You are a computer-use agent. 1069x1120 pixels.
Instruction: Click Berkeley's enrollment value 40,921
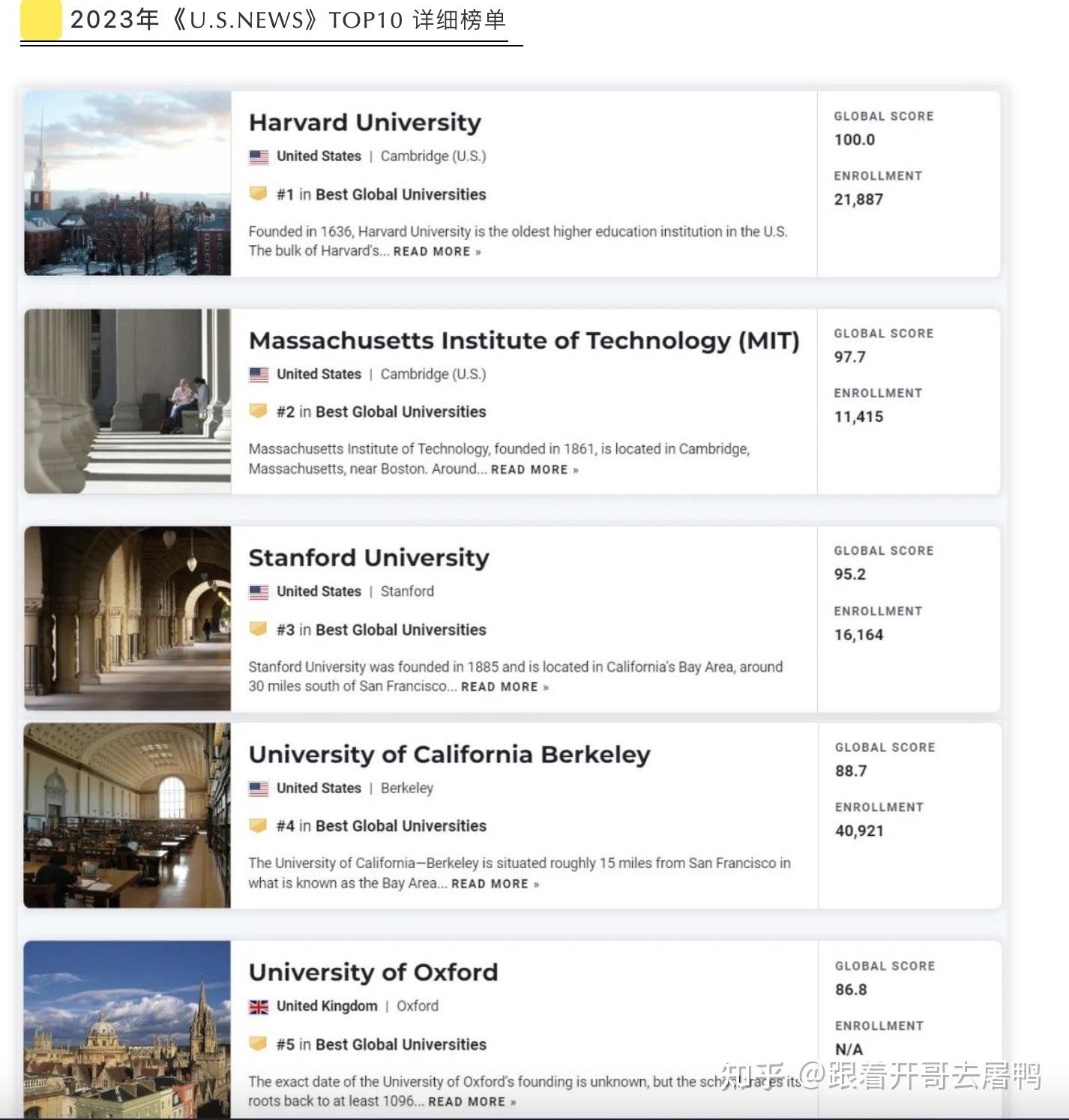[860, 831]
